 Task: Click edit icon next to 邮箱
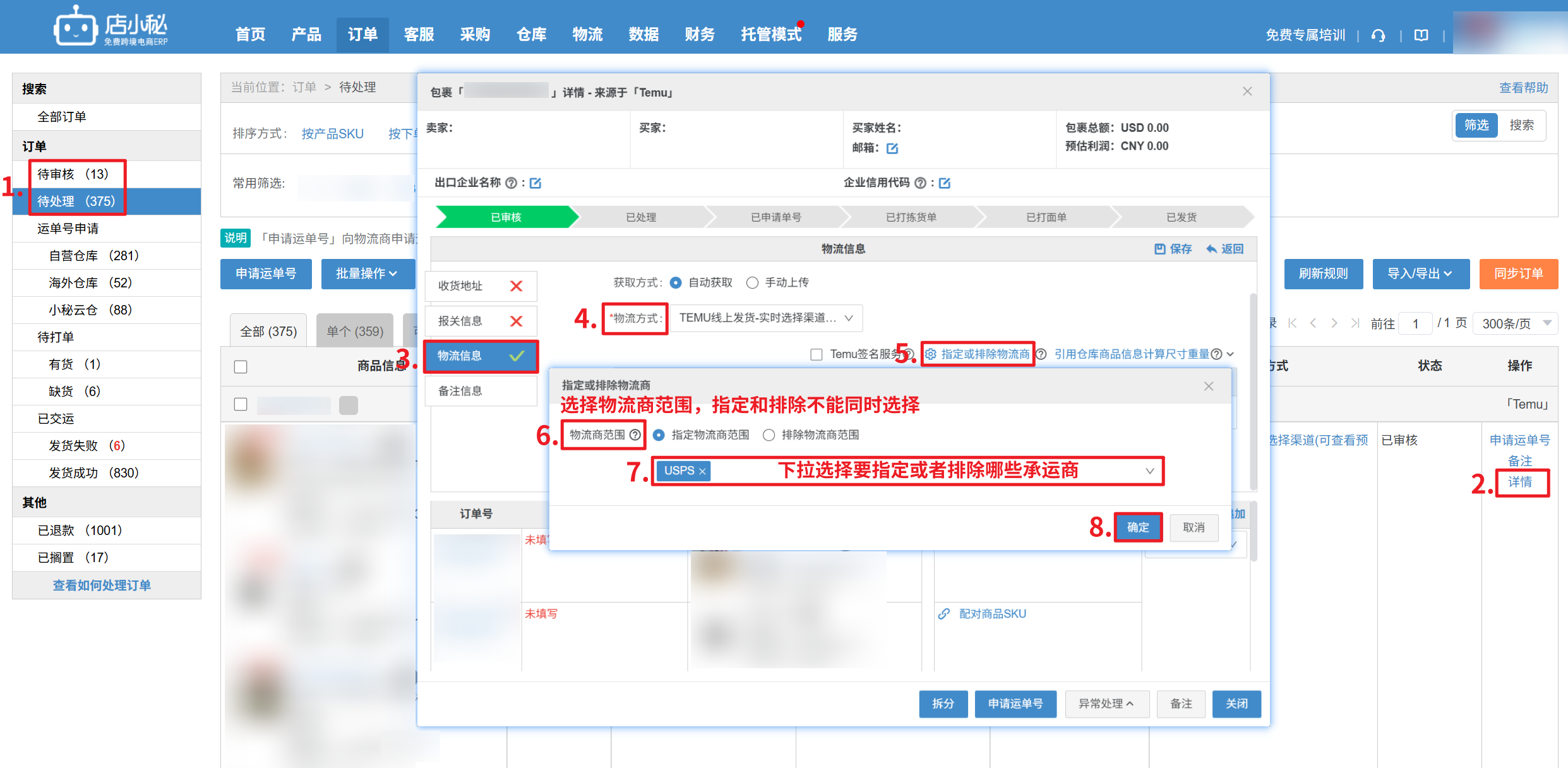click(892, 148)
